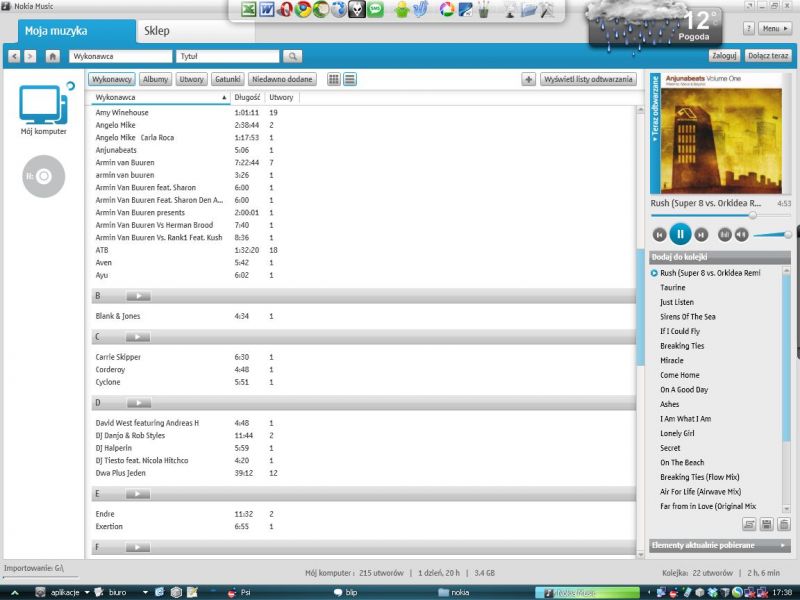Open the home page icon
This screenshot has height=600, width=800.
click(53, 56)
